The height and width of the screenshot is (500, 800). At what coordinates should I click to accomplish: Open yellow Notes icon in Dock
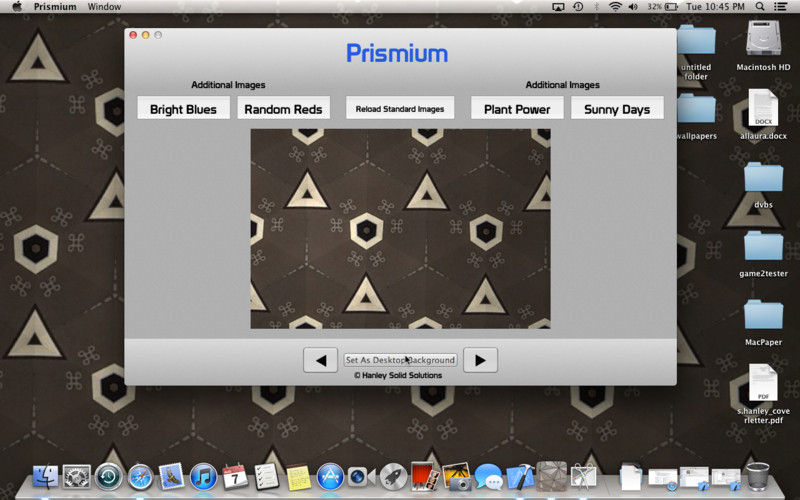click(298, 477)
